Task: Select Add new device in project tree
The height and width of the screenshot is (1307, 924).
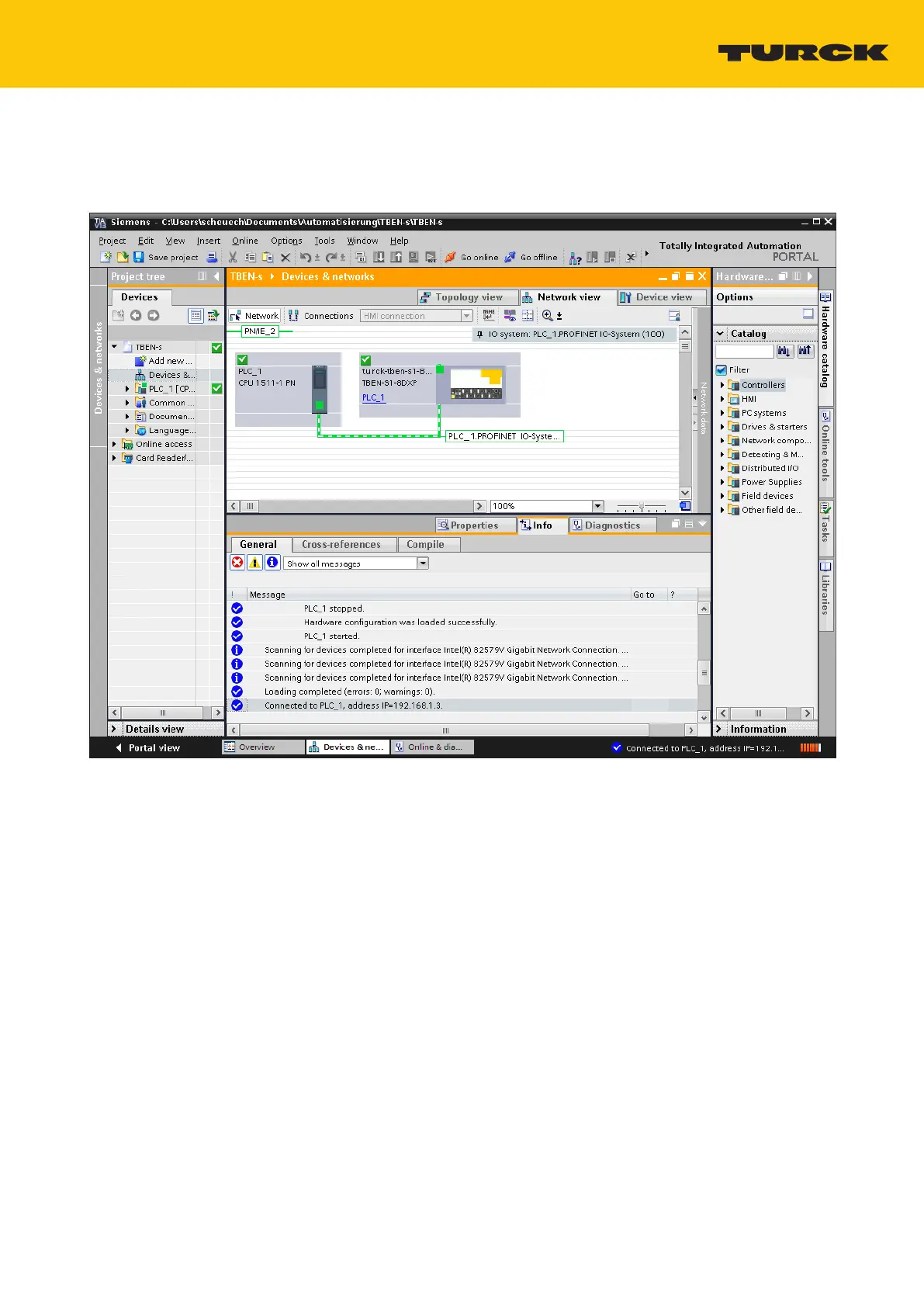Action: click(164, 361)
